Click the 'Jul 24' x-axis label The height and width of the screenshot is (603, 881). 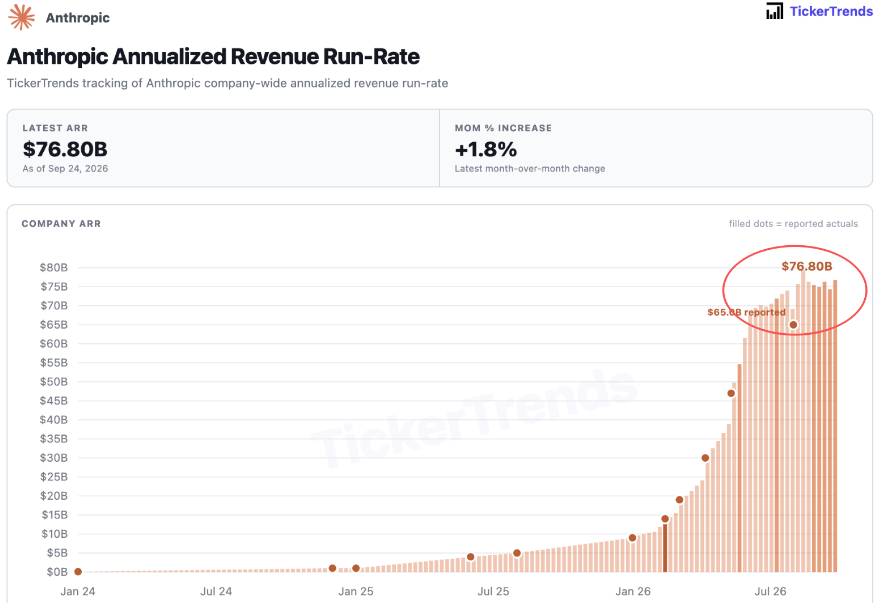216,591
